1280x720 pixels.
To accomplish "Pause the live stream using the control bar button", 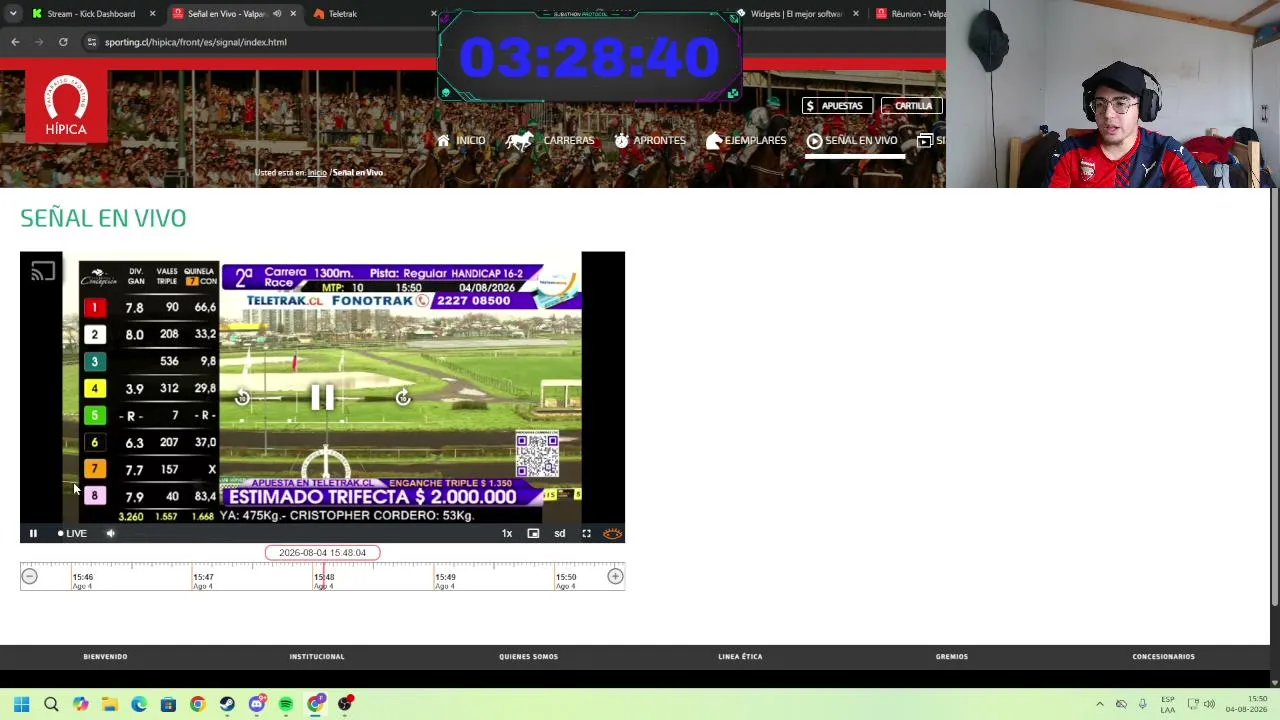I will (33, 533).
